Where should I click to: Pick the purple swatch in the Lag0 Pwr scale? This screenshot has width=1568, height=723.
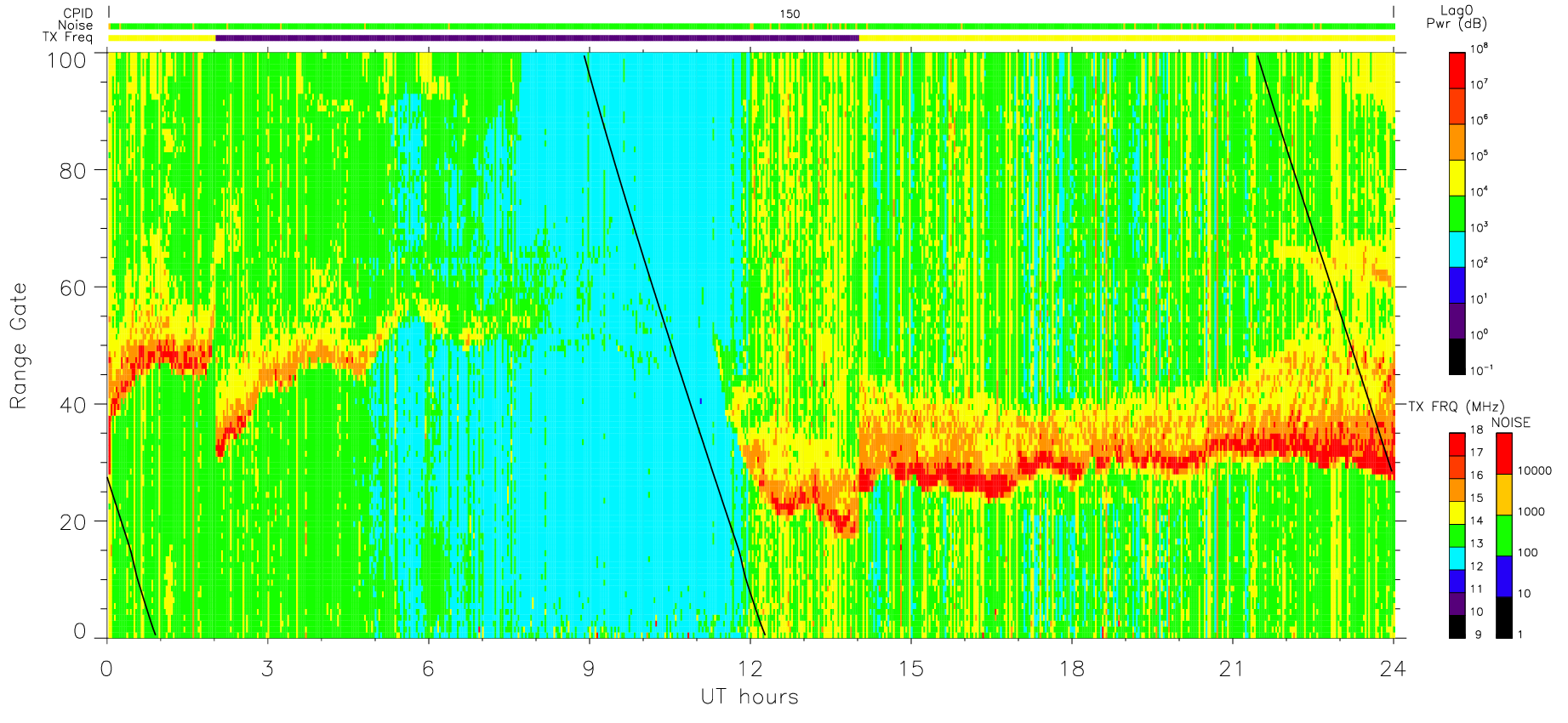tap(1457, 321)
